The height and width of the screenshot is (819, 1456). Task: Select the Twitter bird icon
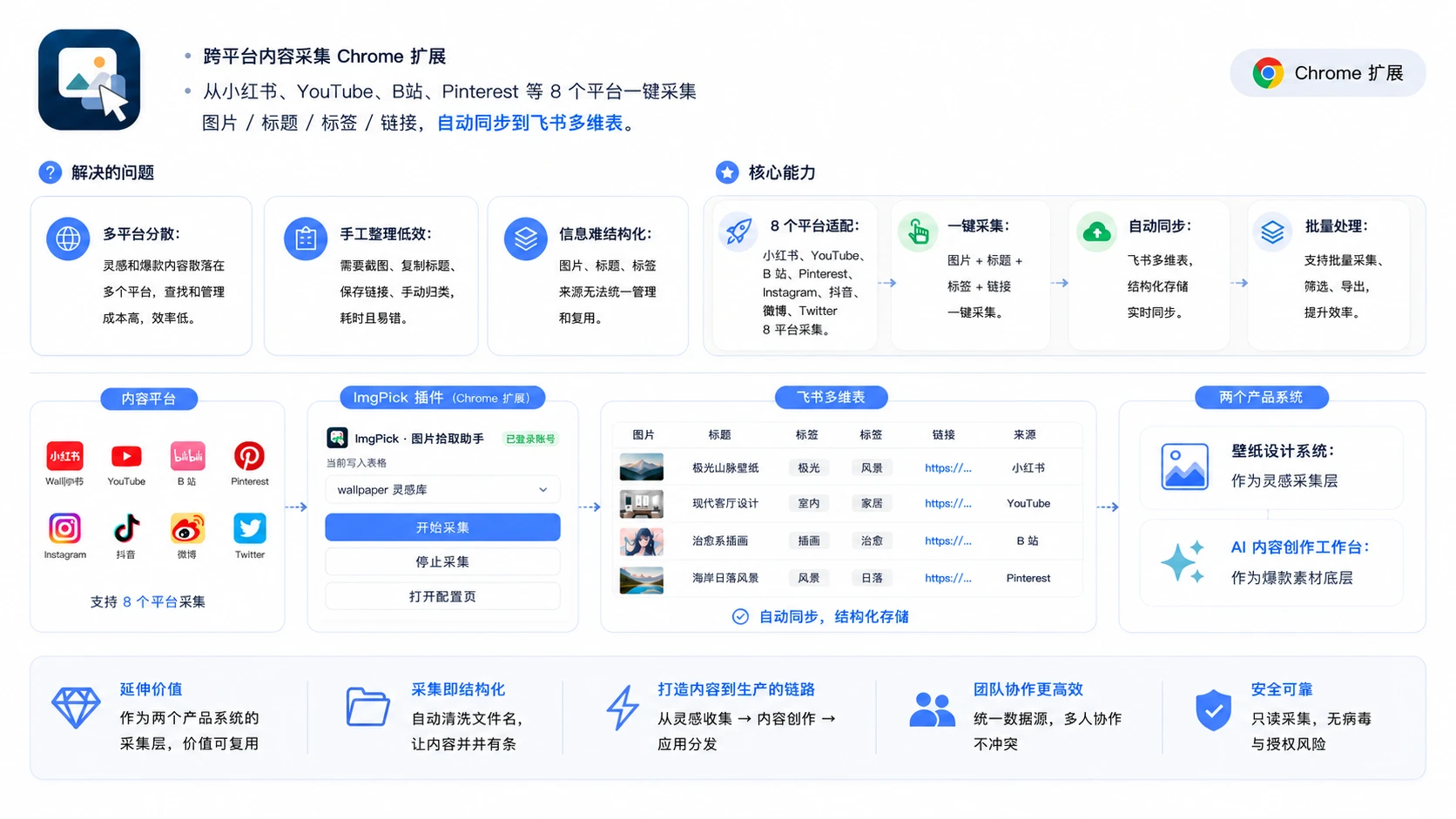(249, 528)
